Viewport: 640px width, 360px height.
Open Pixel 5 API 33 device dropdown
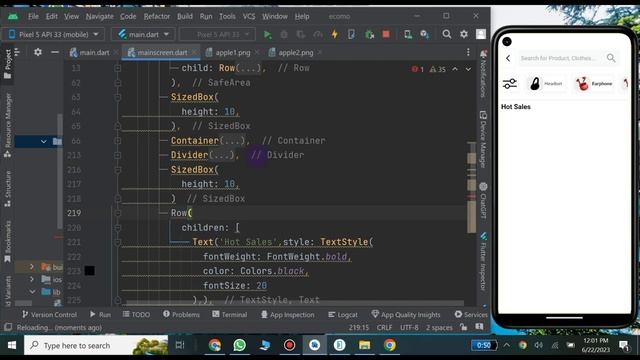(54, 35)
